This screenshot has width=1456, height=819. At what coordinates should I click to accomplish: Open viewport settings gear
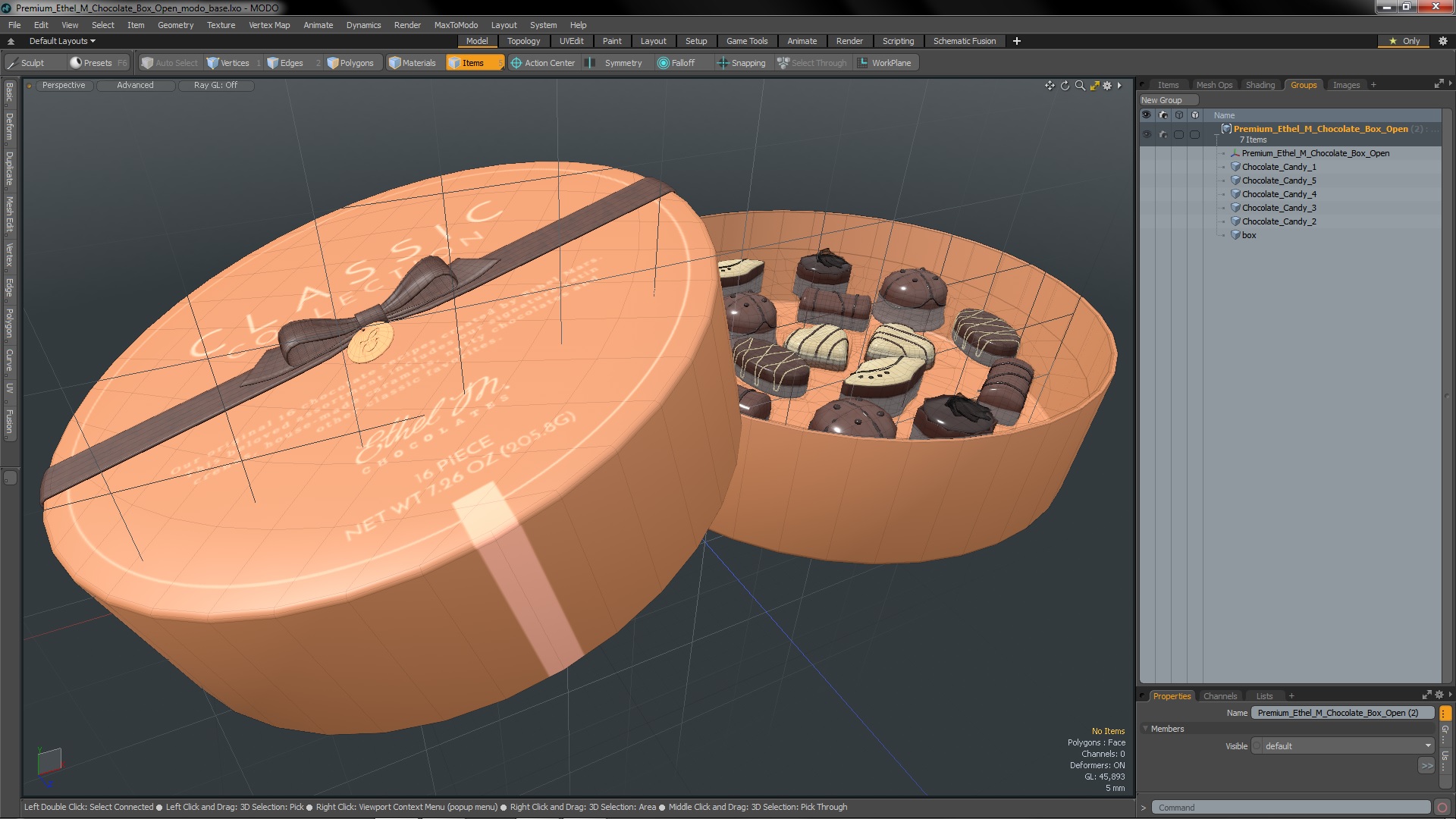(1107, 86)
